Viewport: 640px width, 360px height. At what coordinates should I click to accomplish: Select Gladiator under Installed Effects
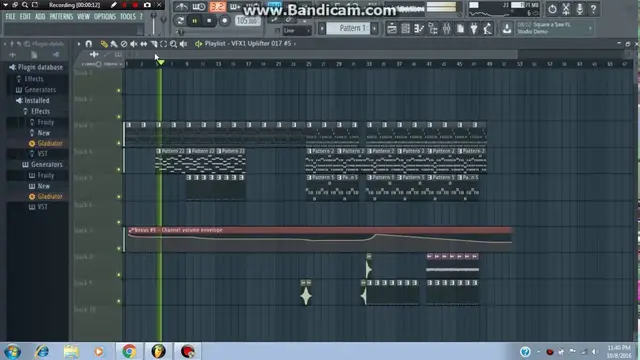(46, 143)
